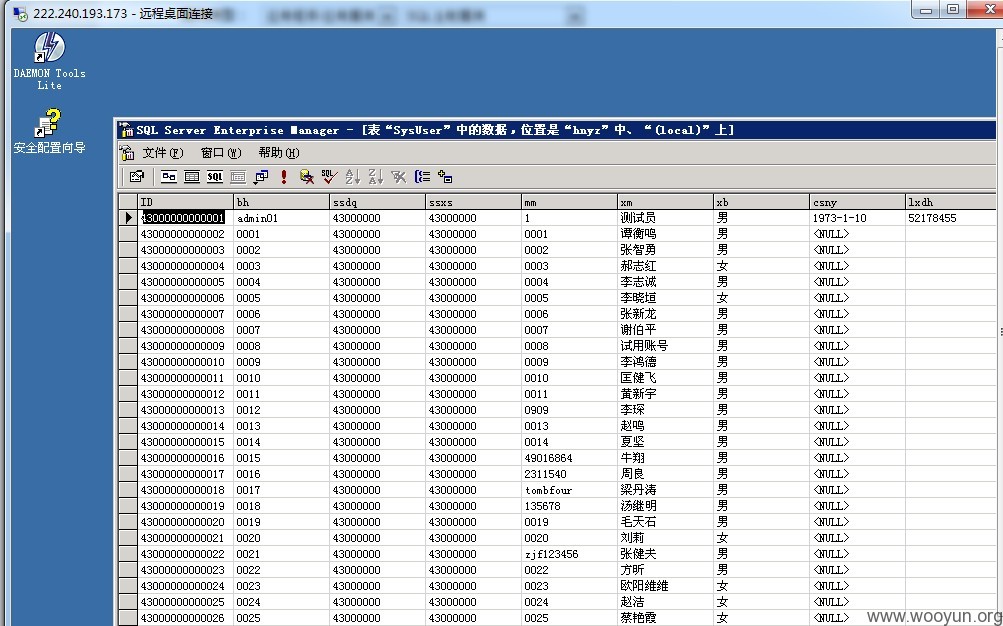Click the mm column header
1003x626 pixels.
tap(569, 202)
